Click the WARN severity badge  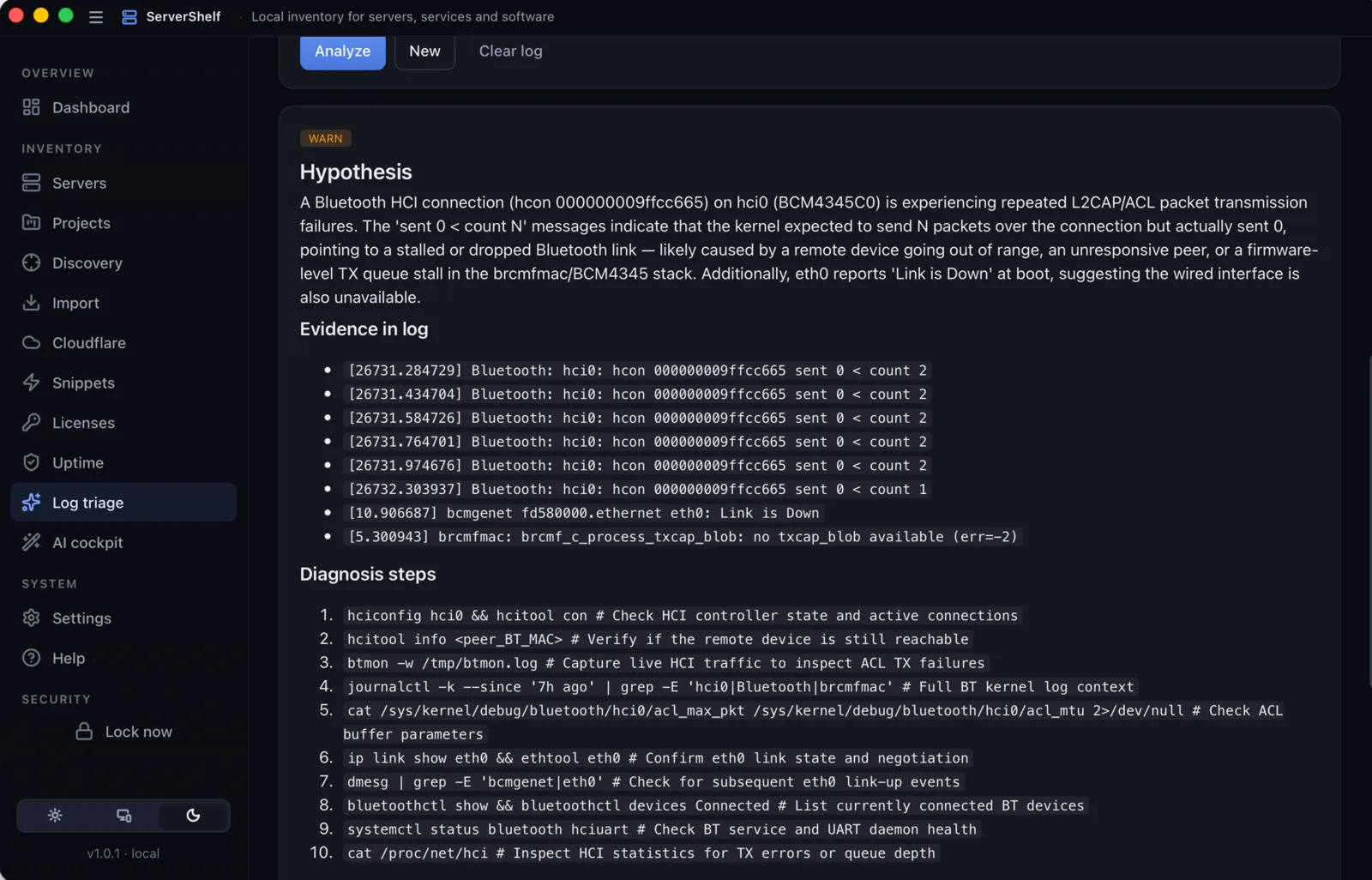325,138
